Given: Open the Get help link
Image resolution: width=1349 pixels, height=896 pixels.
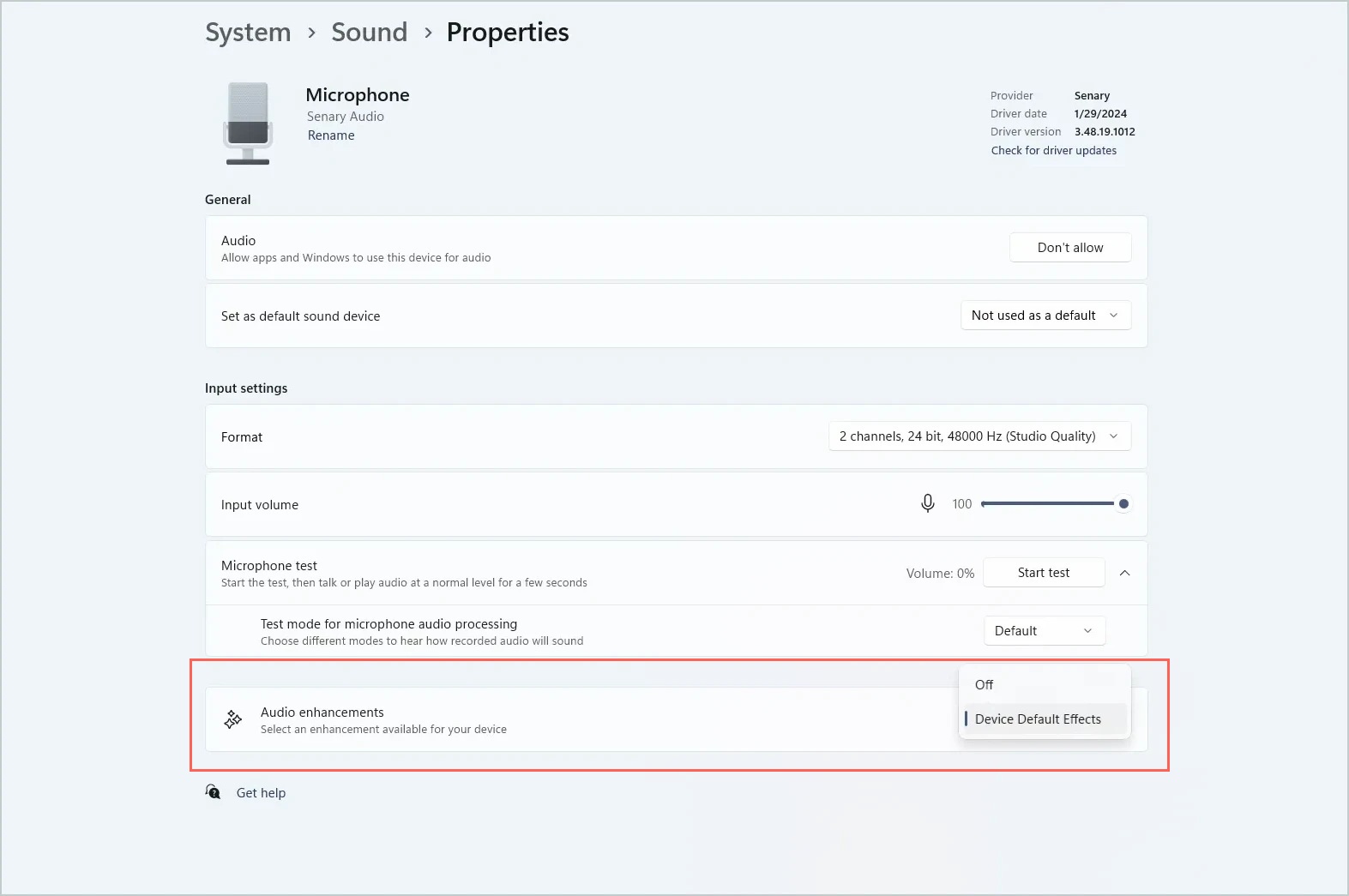Looking at the screenshot, I should [261, 793].
